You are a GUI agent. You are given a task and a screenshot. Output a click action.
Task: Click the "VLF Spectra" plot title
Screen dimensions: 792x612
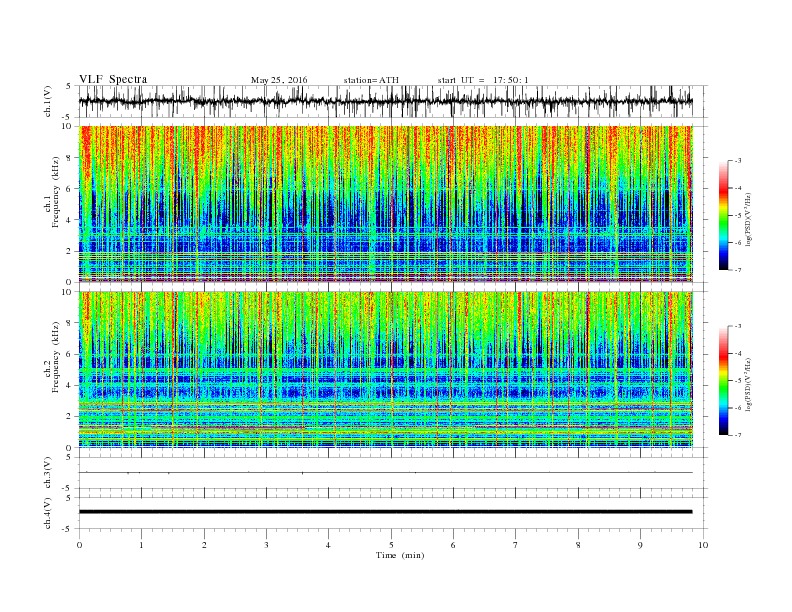click(113, 79)
